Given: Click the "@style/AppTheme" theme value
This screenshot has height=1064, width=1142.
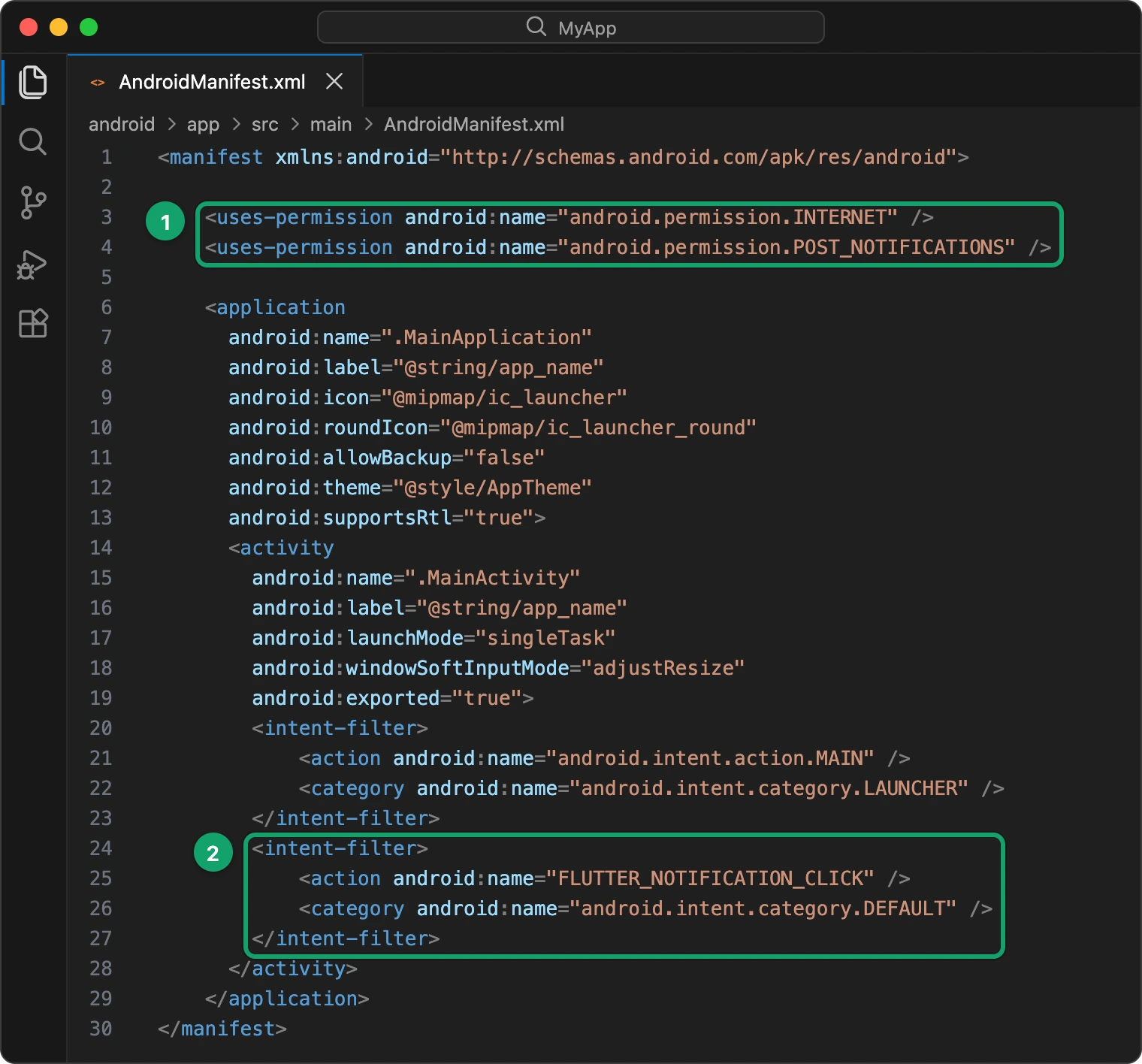Looking at the screenshot, I should point(493,488).
